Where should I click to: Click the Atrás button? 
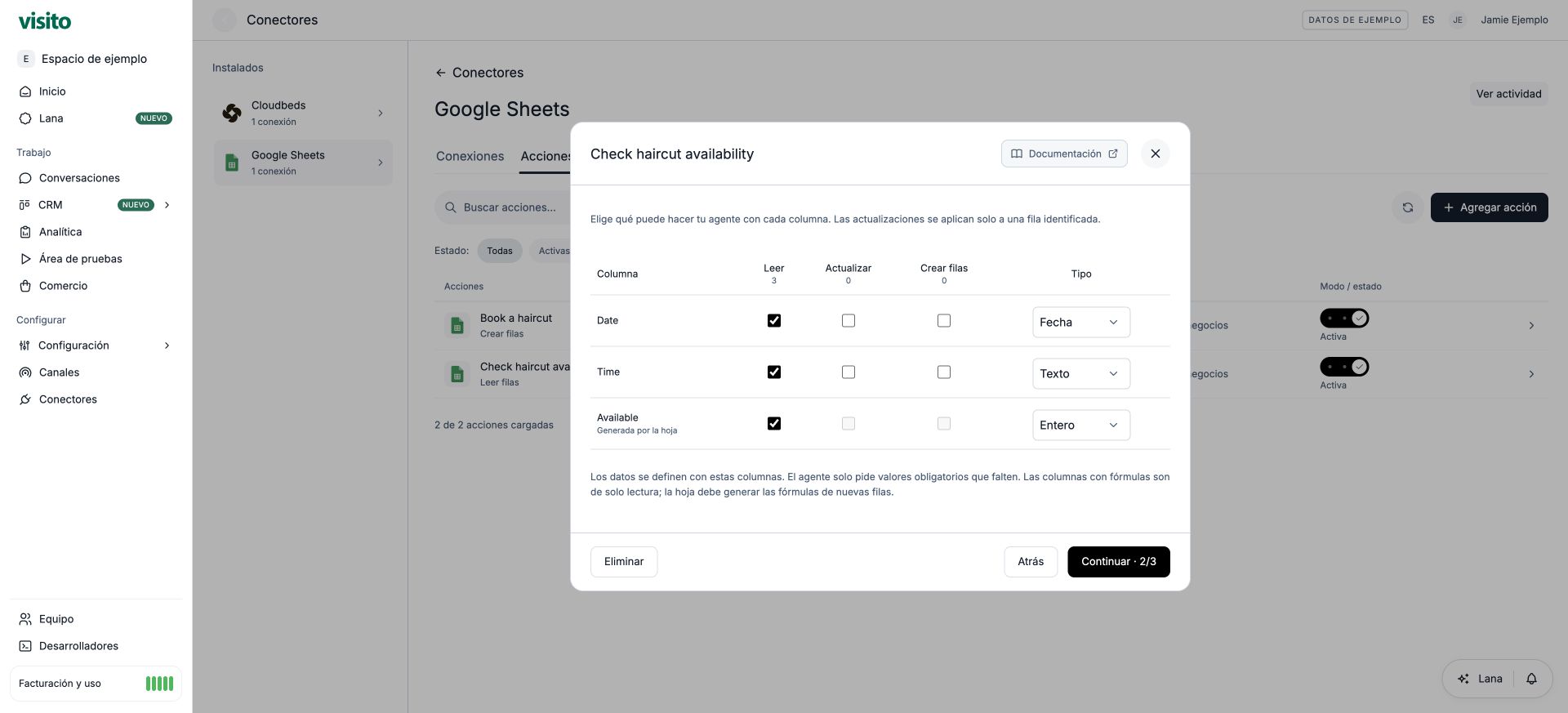(1031, 562)
